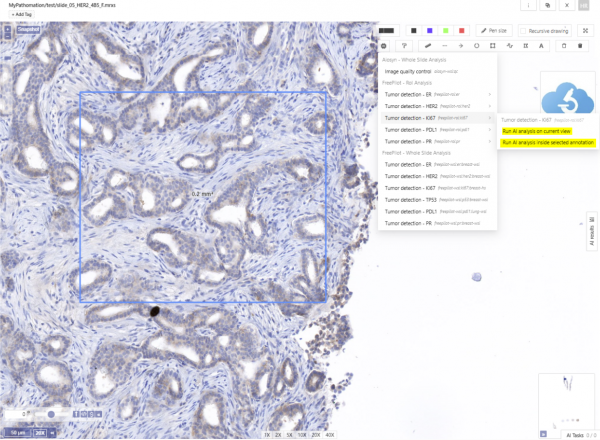Image resolution: width=600 pixels, height=440 pixels.
Task: Pick the red annotation color swatch
Action: pyautogui.click(x=461, y=31)
